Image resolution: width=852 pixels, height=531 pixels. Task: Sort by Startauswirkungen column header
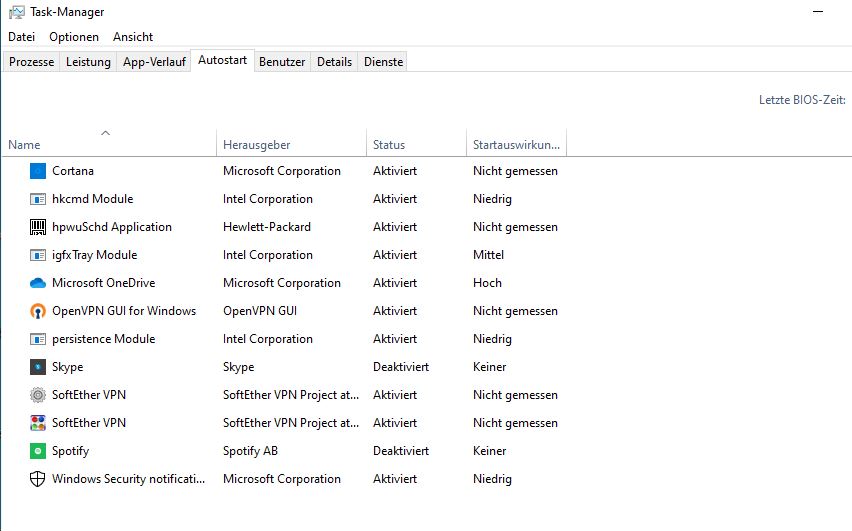point(515,145)
